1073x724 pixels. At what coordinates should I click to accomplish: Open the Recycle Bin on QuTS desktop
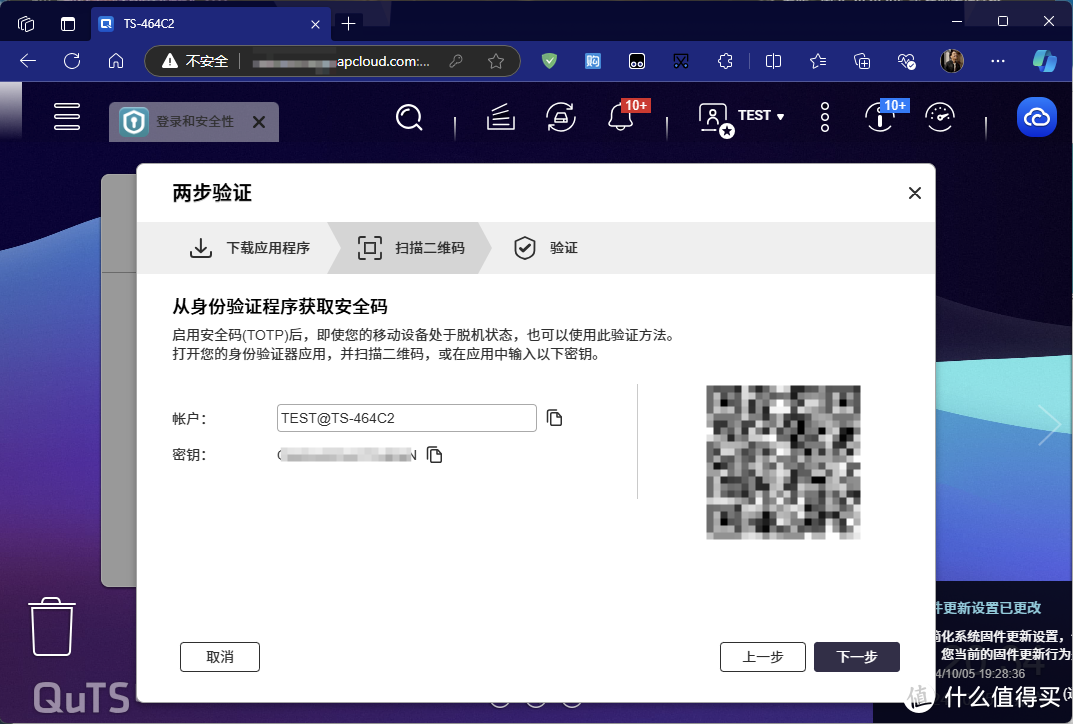[x=50, y=627]
